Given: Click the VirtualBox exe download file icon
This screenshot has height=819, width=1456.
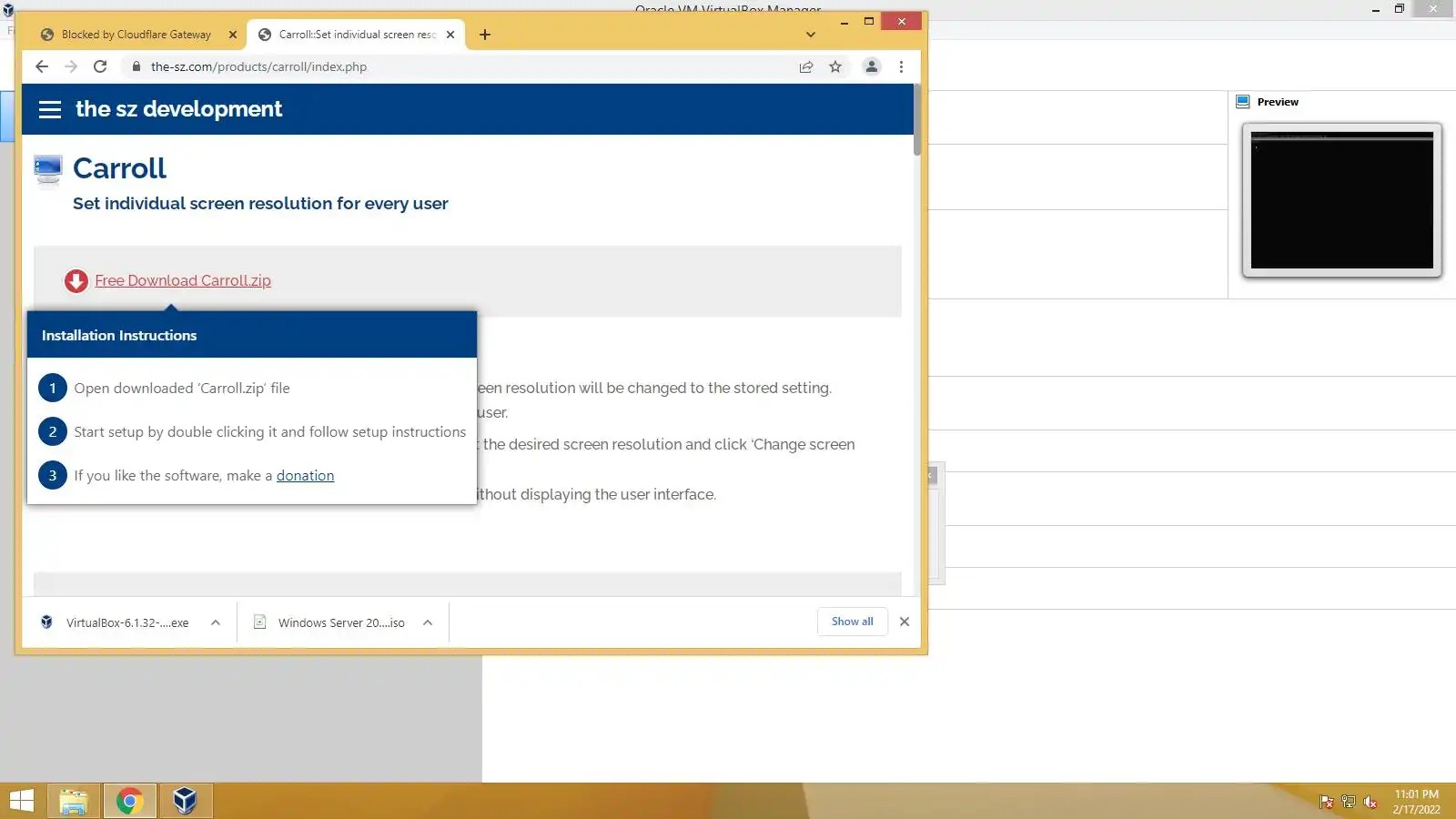Looking at the screenshot, I should [x=46, y=622].
